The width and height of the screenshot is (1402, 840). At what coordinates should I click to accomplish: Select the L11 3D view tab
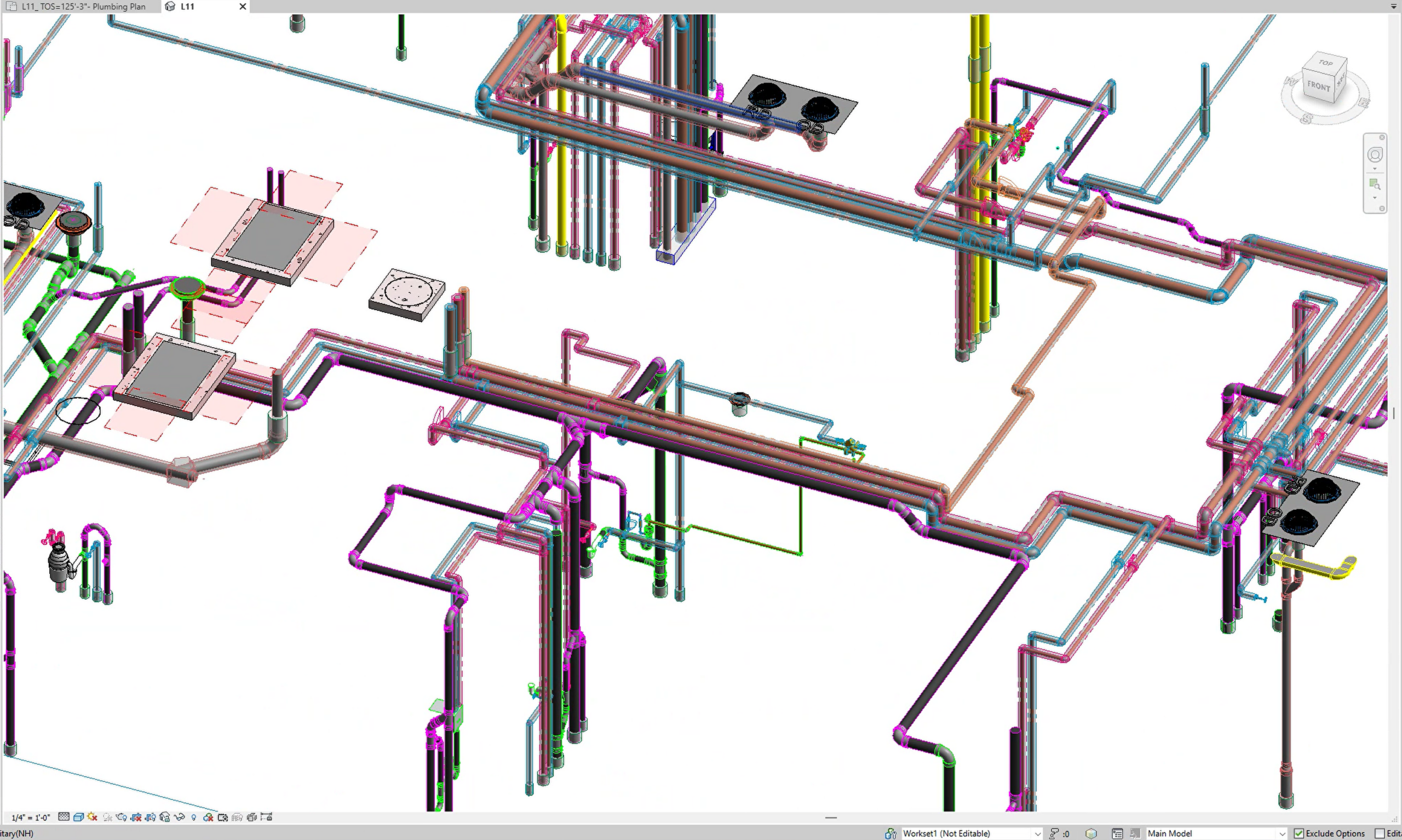coord(187,7)
